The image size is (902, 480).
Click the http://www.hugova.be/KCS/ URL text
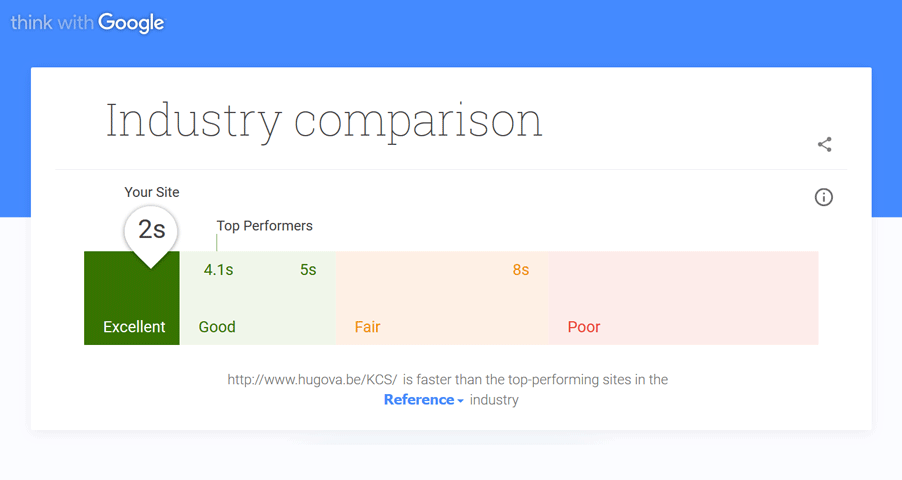pos(312,380)
